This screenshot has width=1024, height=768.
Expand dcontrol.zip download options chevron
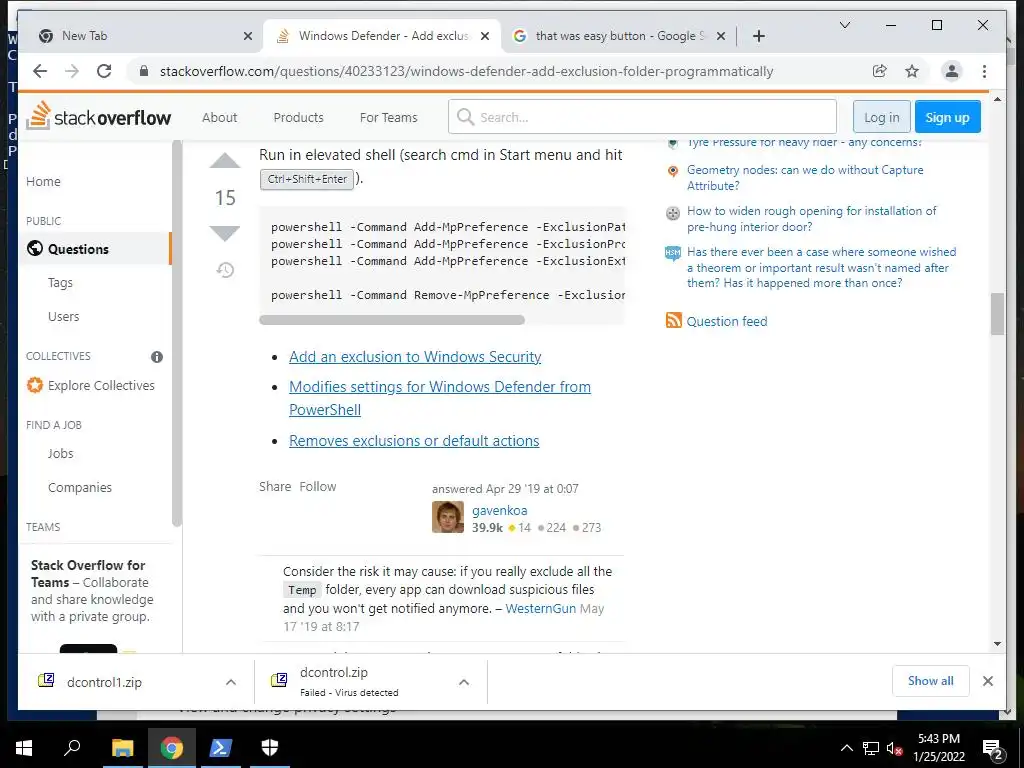click(x=464, y=682)
